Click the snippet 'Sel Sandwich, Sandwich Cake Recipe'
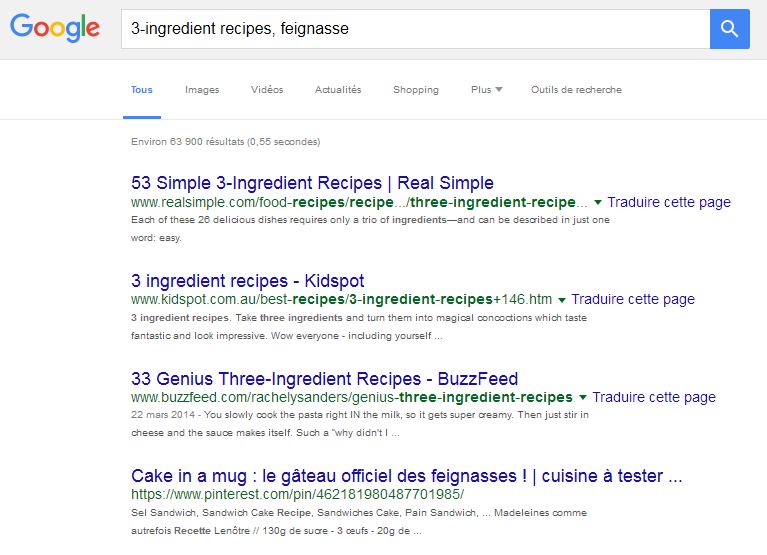The width and height of the screenshot is (767, 555). pos(359,522)
